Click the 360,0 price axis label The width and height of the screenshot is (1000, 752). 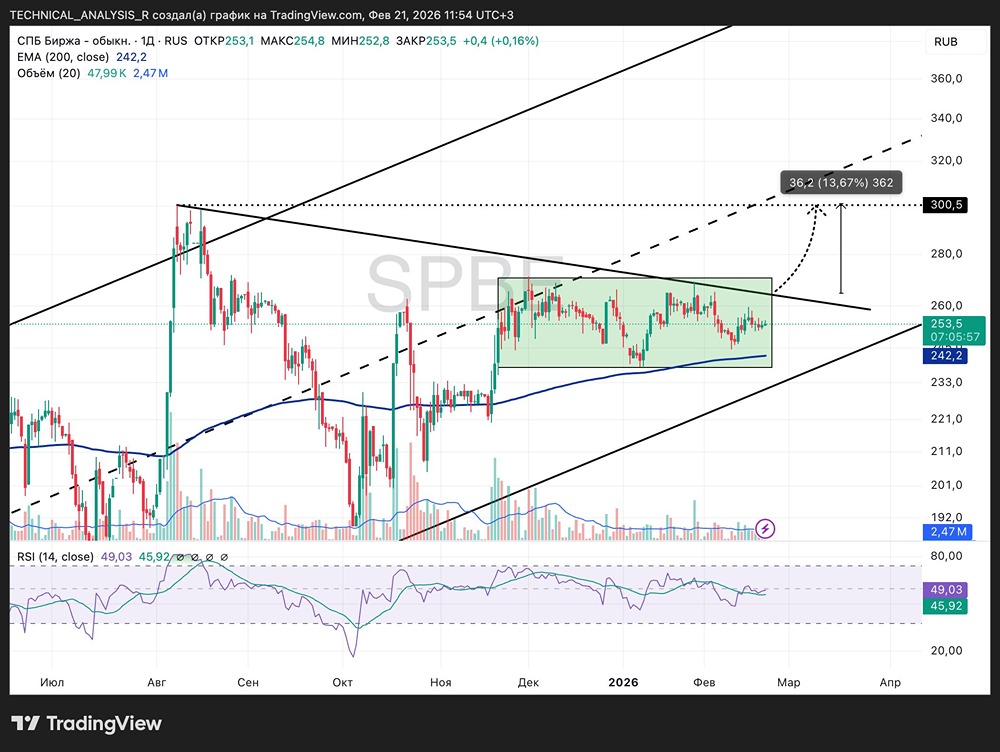pos(946,78)
